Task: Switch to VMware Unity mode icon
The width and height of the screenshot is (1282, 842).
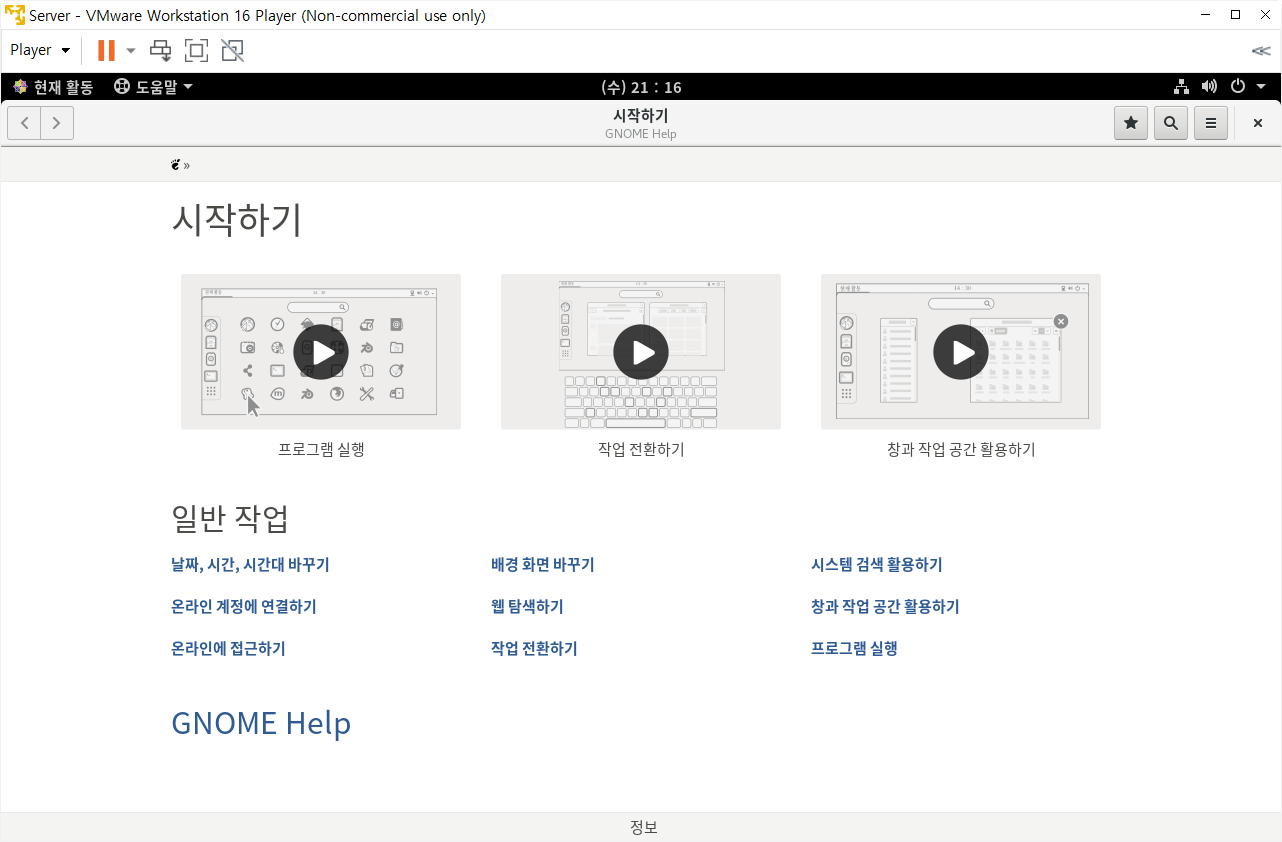Action: pyautogui.click(x=232, y=50)
